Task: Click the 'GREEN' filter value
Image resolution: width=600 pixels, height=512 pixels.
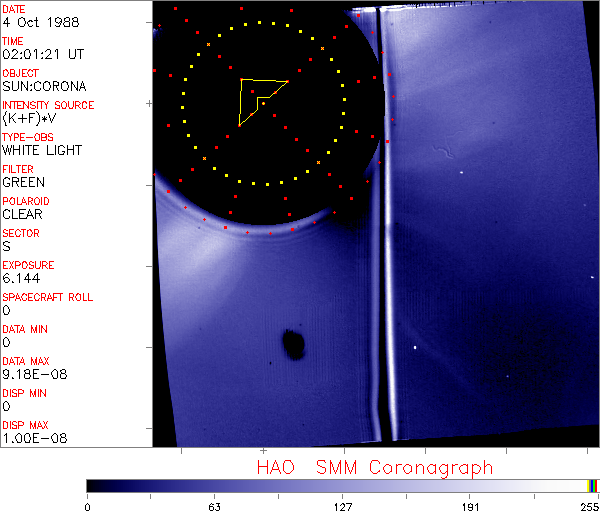Action: 23,182
